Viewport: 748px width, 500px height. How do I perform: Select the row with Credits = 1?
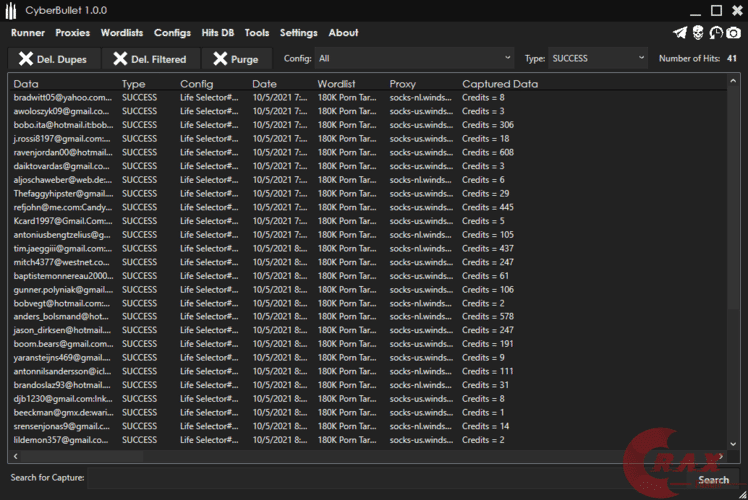(x=367, y=413)
